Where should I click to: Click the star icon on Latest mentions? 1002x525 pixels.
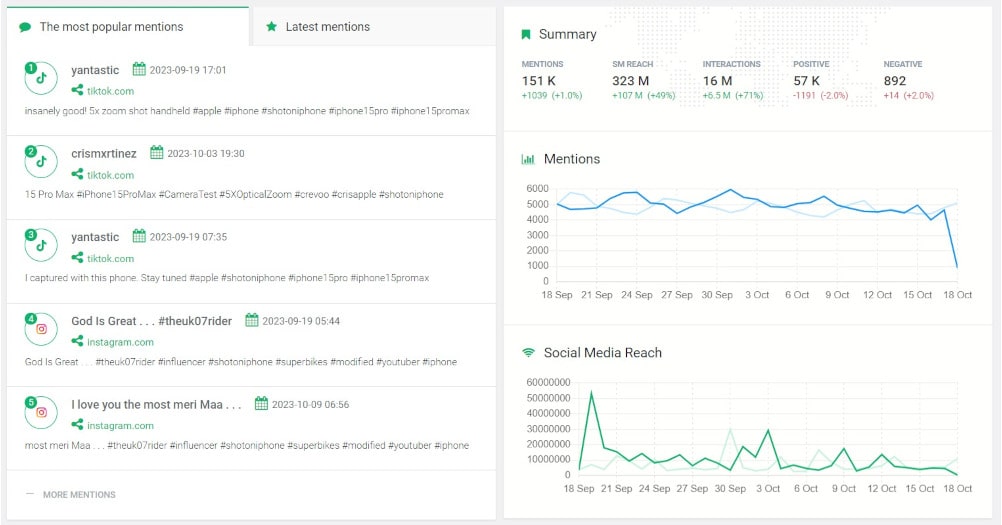(x=272, y=27)
